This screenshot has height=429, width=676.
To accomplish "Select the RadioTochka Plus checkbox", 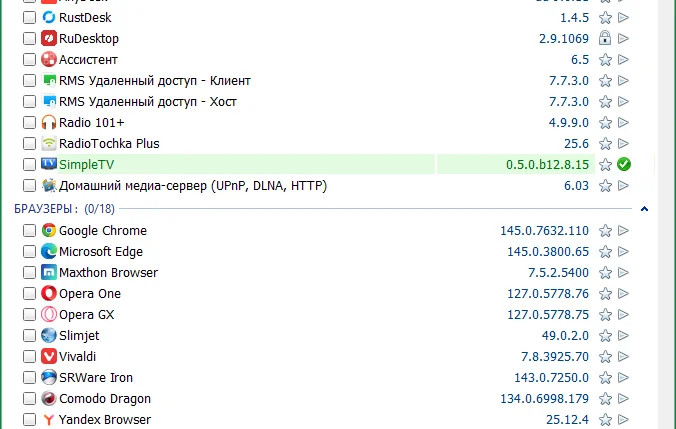I will pos(29,144).
